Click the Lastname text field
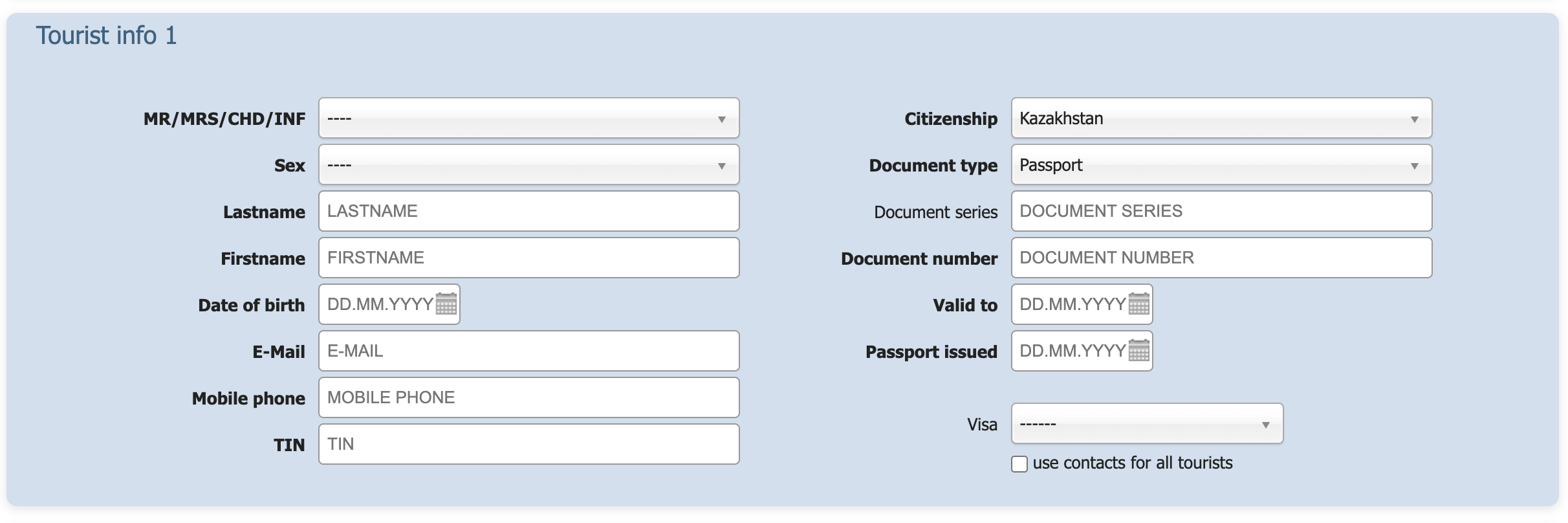 click(x=528, y=211)
